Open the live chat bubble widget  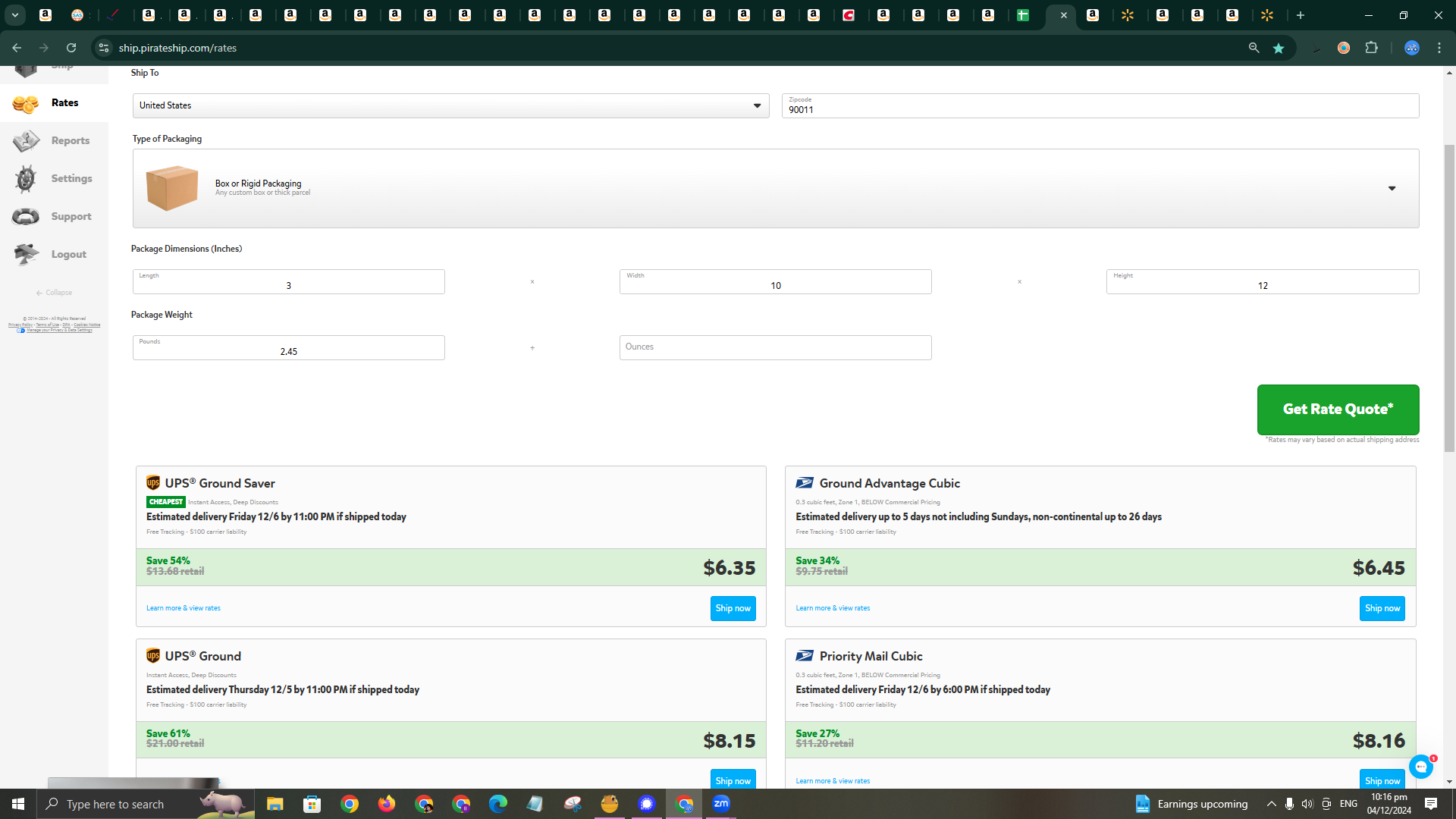click(x=1421, y=767)
